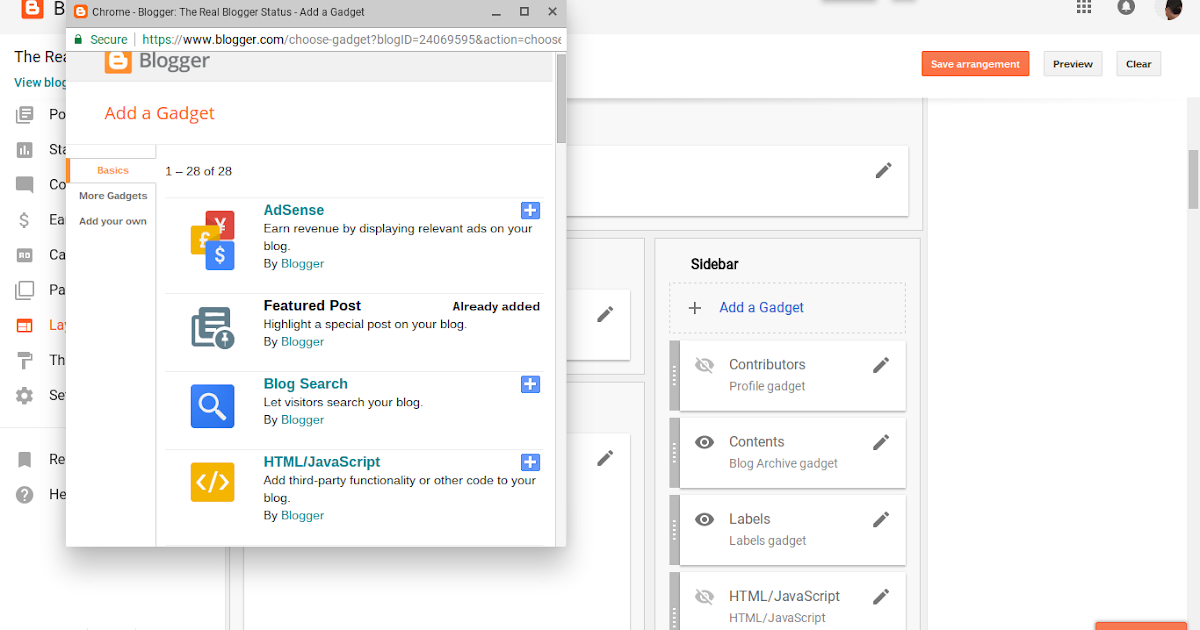1200x630 pixels.
Task: Open the Add your own tab
Action: (x=112, y=221)
